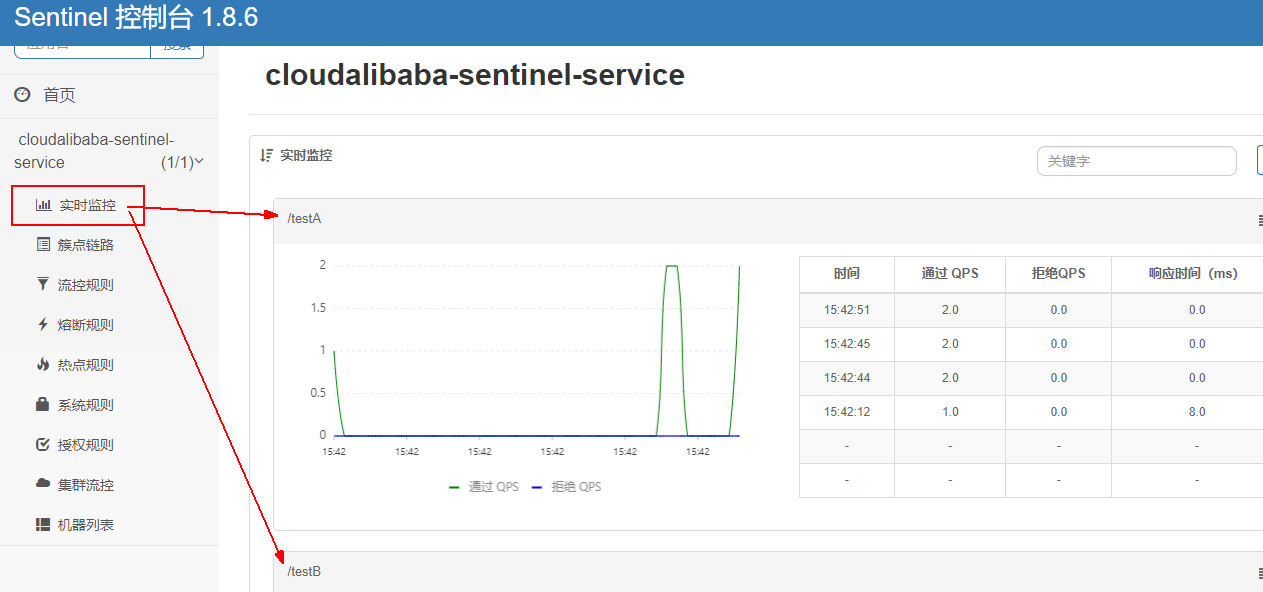Click the dashboard icon beside 首页
Screen dimensions: 1263x592
pyautogui.click(x=22, y=94)
